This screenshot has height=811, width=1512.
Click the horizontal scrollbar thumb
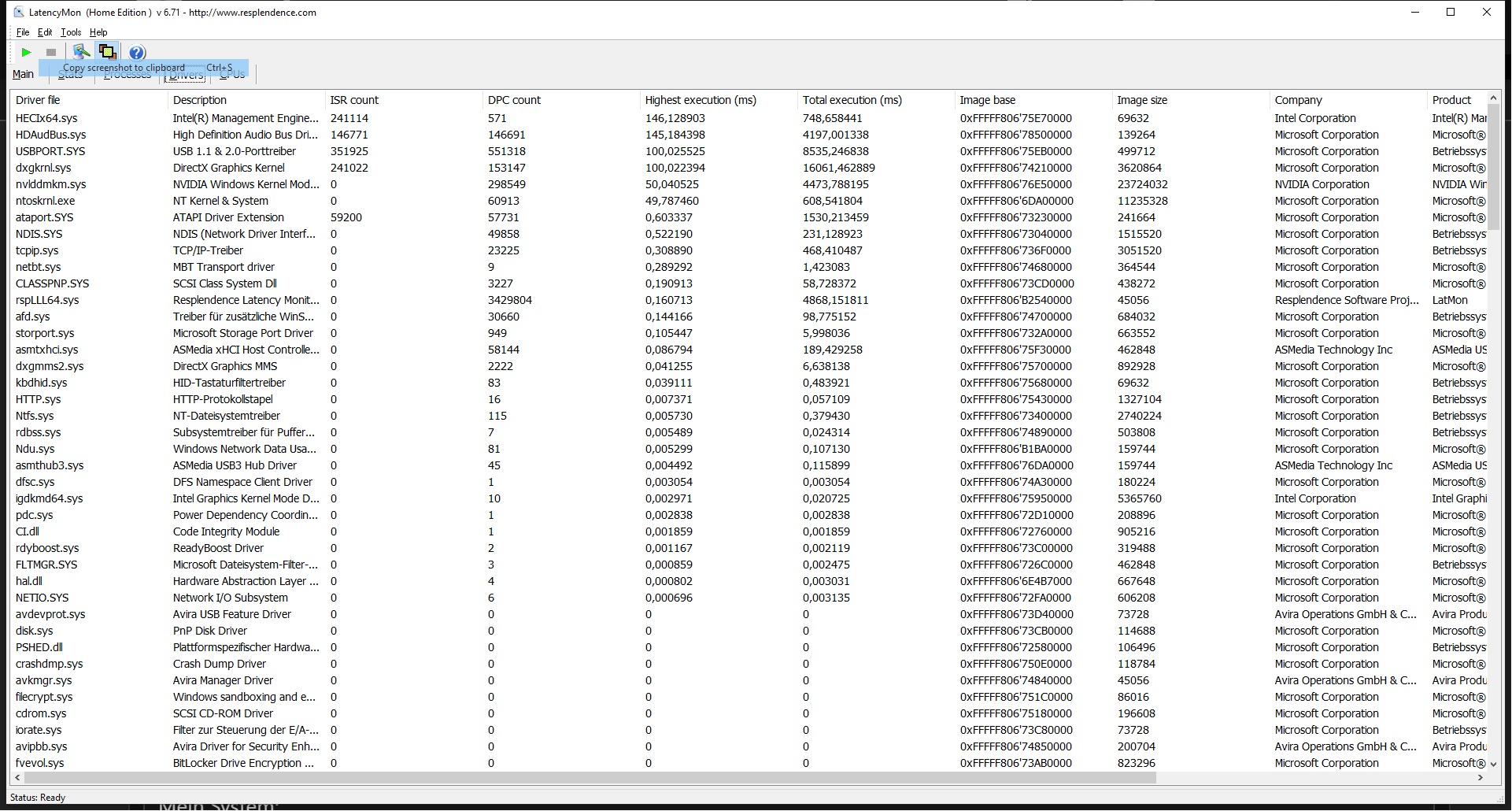coord(590,777)
